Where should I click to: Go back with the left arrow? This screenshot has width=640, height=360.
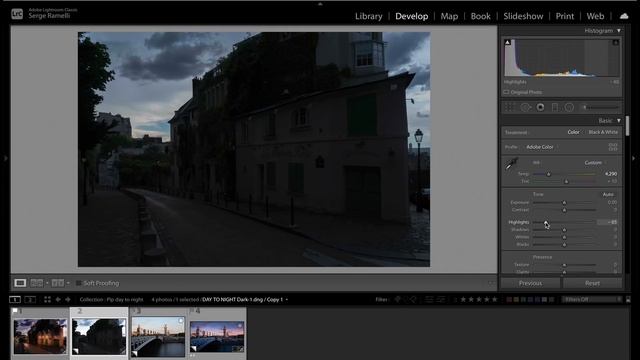pos(58,300)
